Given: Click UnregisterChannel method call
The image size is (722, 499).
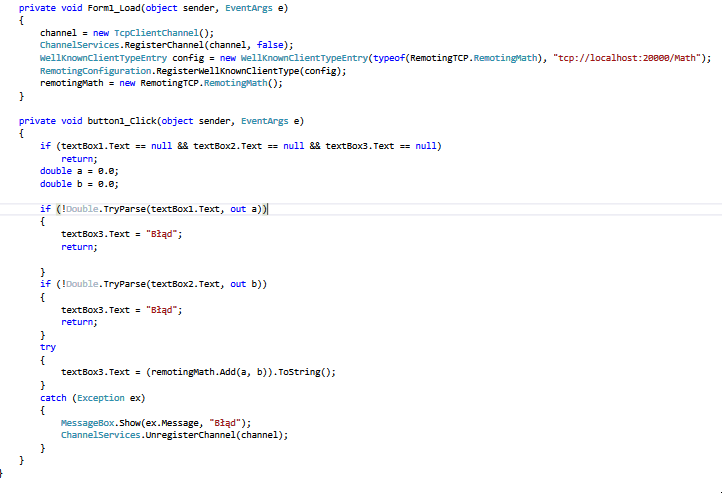Looking at the screenshot, I should point(191,435).
